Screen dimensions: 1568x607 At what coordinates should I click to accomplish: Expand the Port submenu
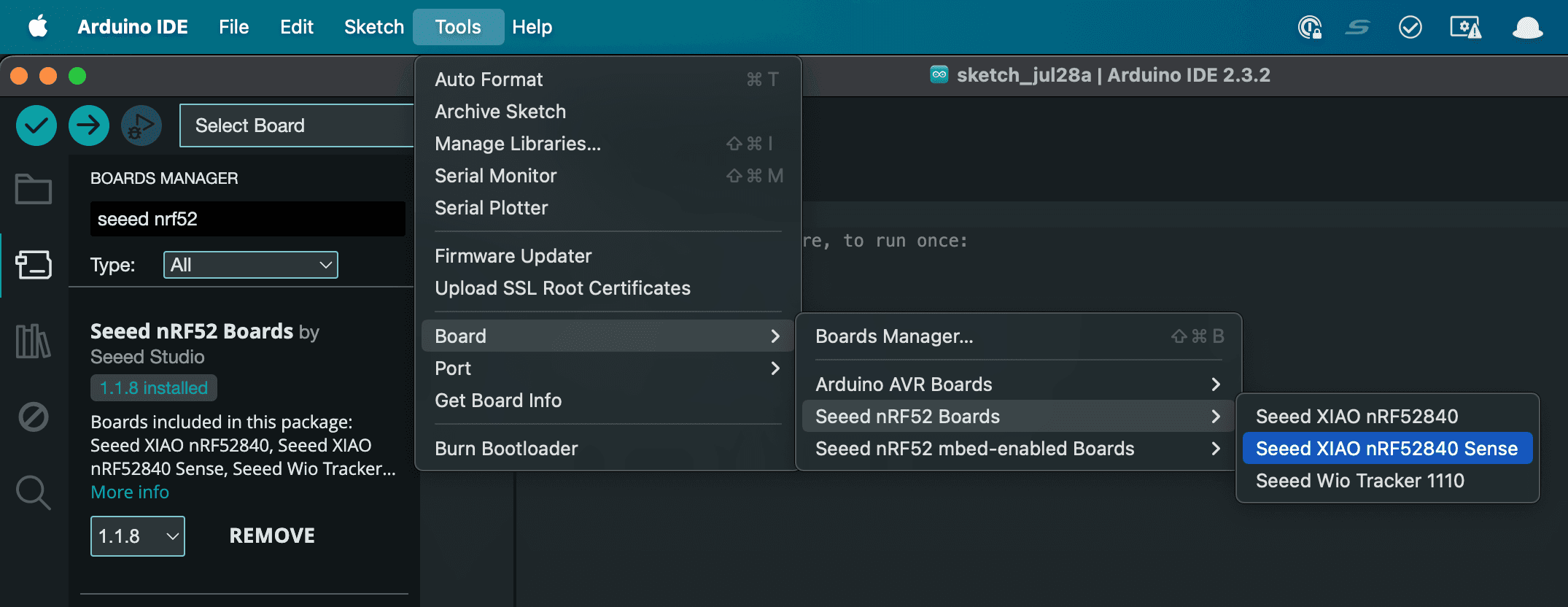click(607, 368)
